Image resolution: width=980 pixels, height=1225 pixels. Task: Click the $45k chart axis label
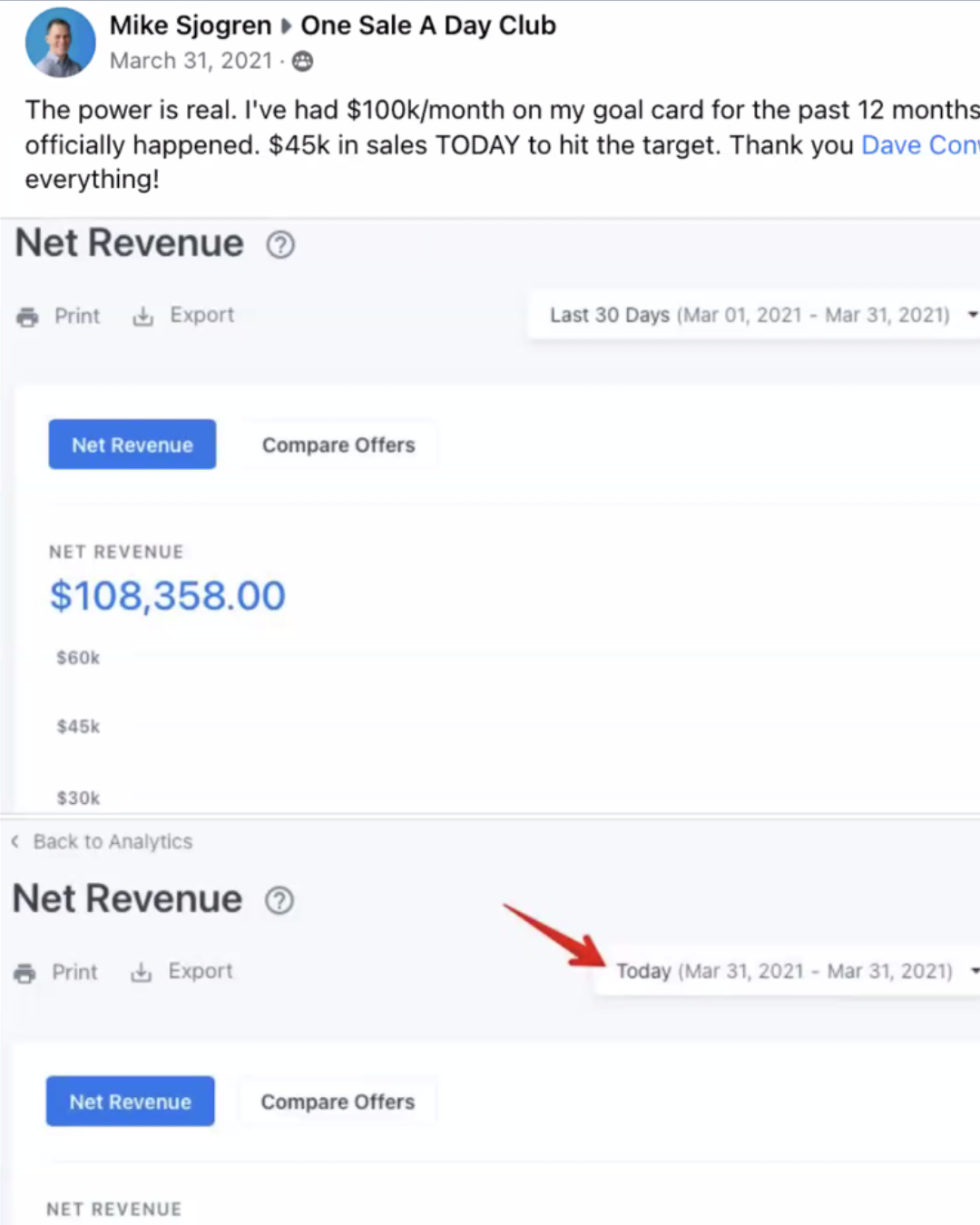(78, 727)
